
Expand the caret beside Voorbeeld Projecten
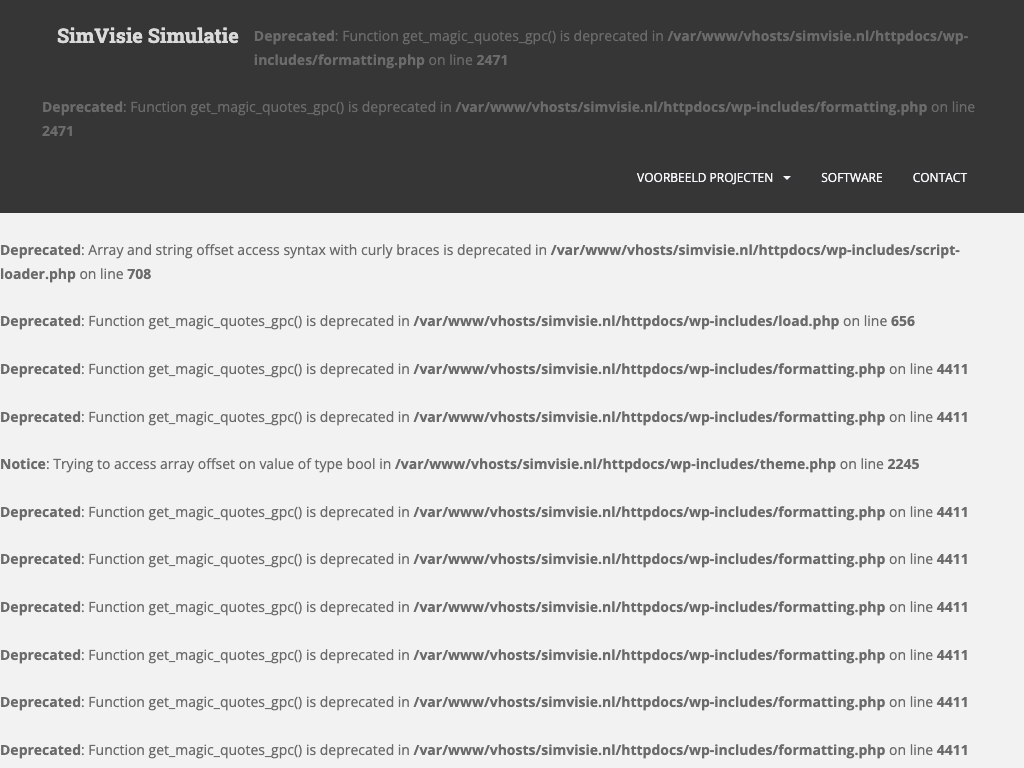pyautogui.click(x=787, y=178)
